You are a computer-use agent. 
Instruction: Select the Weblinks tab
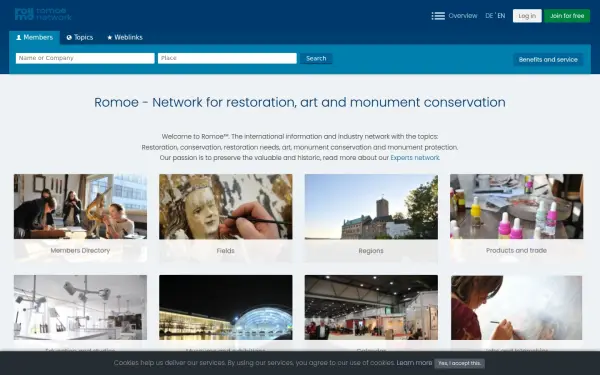(125, 38)
